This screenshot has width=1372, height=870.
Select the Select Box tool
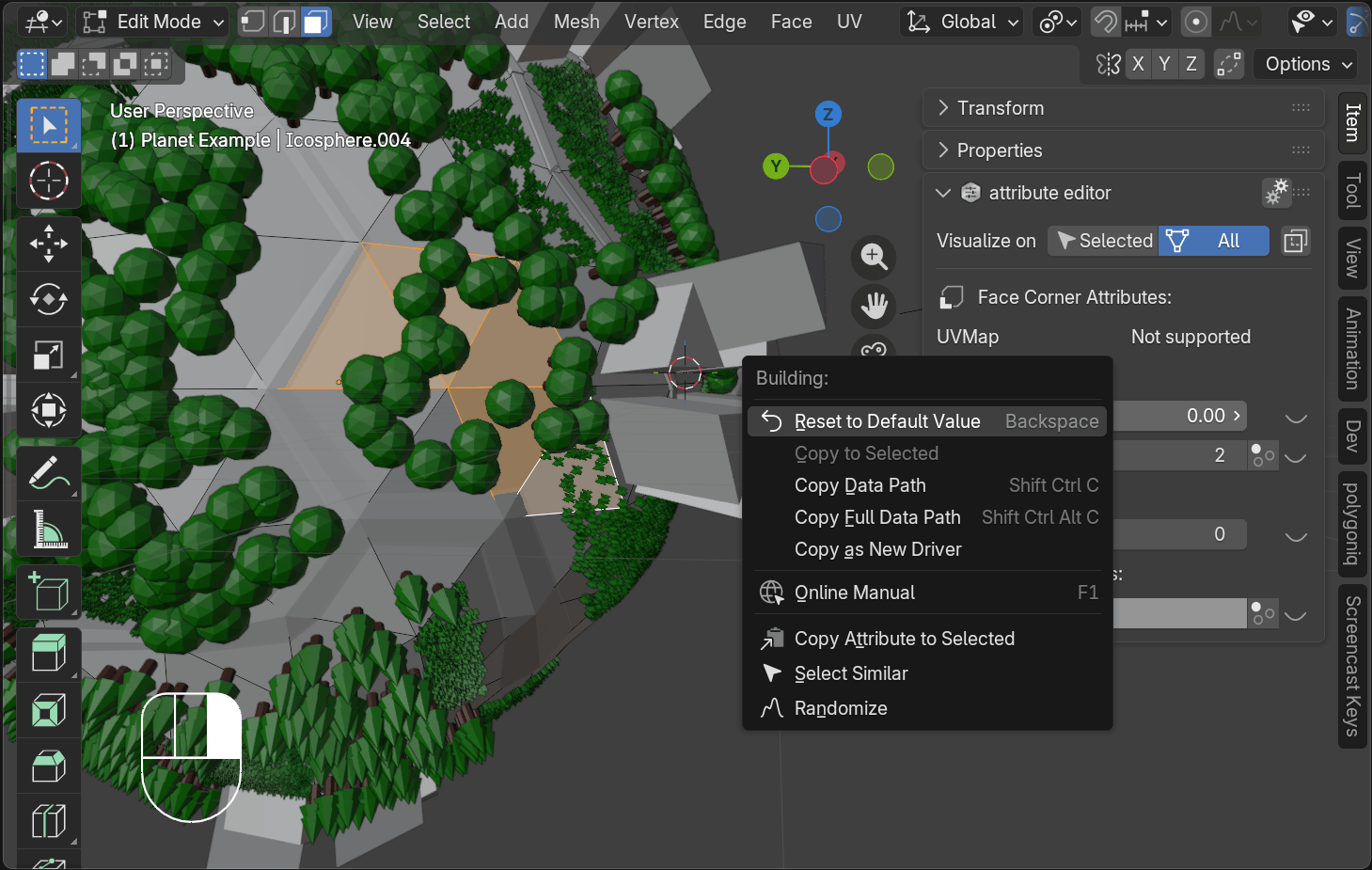pyautogui.click(x=49, y=125)
